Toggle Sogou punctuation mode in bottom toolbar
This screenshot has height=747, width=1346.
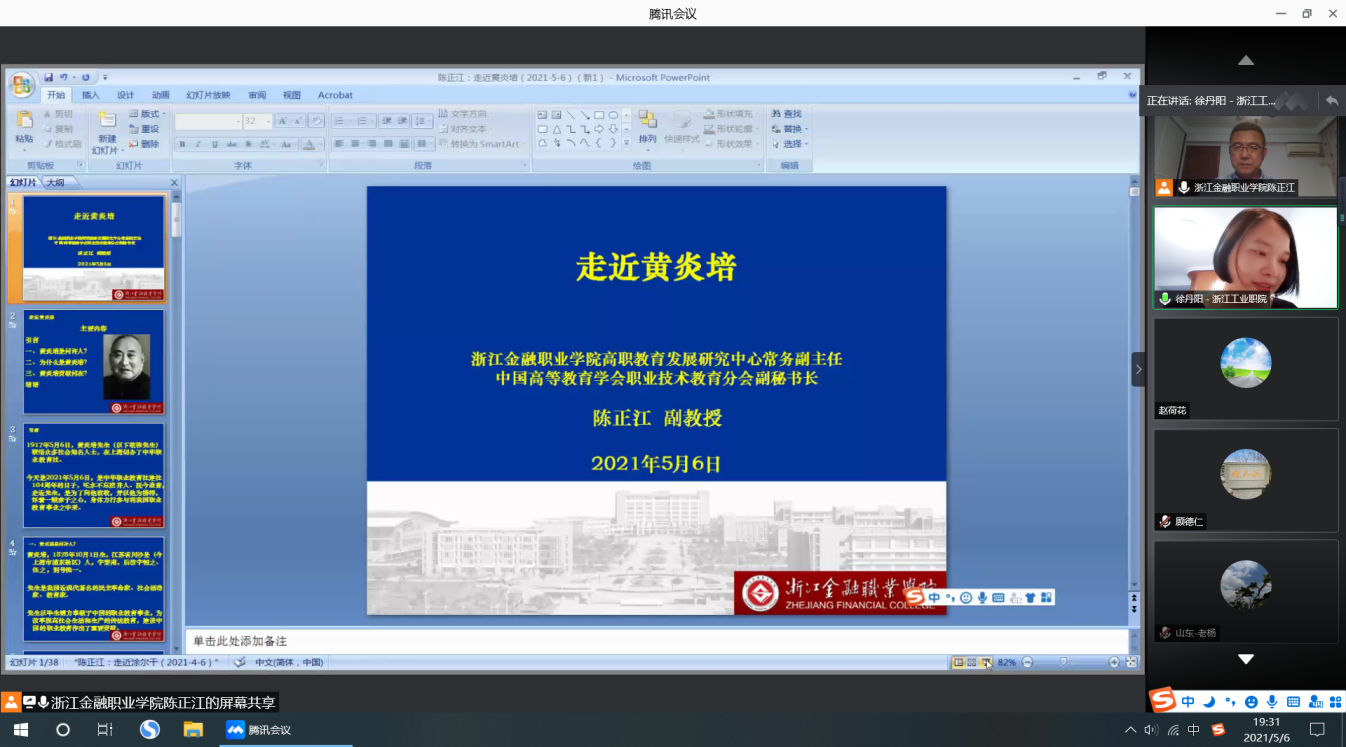1230,702
